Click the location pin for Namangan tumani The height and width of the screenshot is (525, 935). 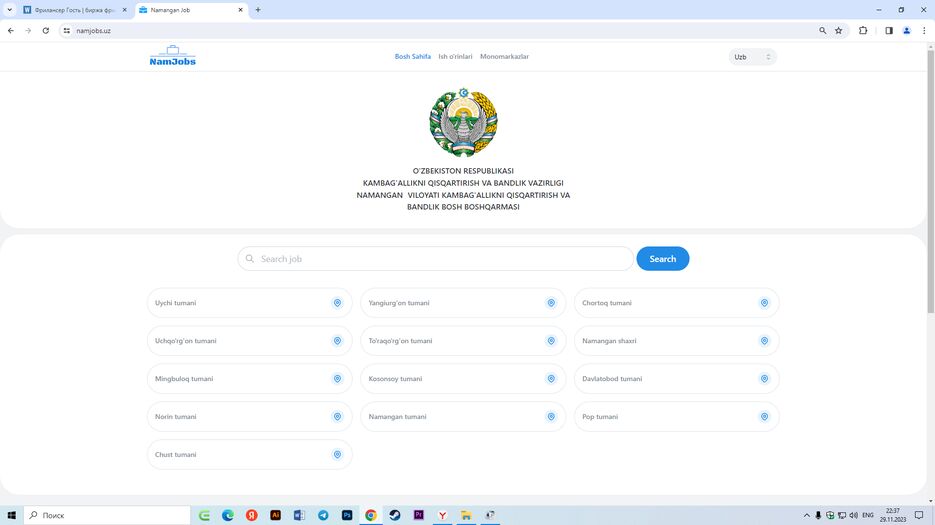coord(551,416)
